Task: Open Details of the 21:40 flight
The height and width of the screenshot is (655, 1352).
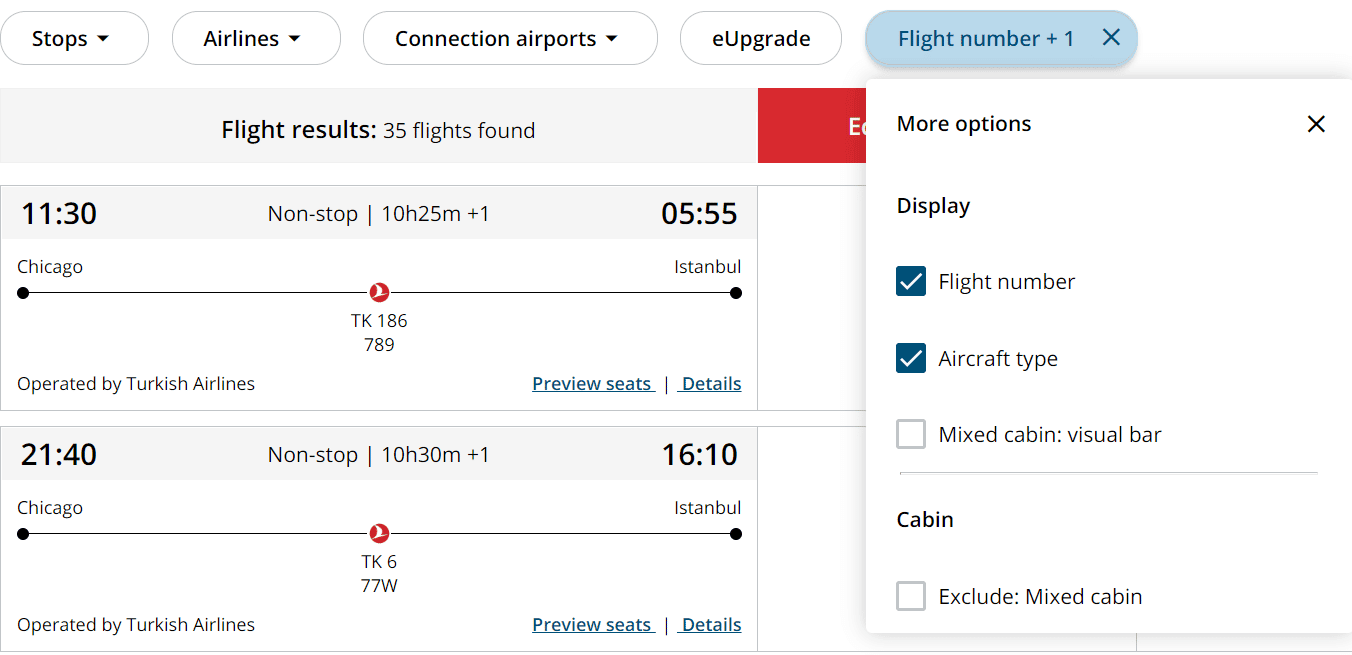Action: pyautogui.click(x=711, y=625)
